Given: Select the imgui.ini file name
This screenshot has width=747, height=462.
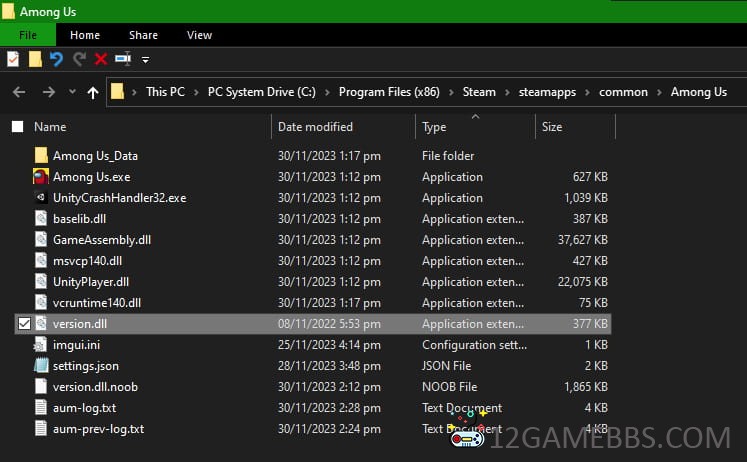Looking at the screenshot, I should click(76, 345).
